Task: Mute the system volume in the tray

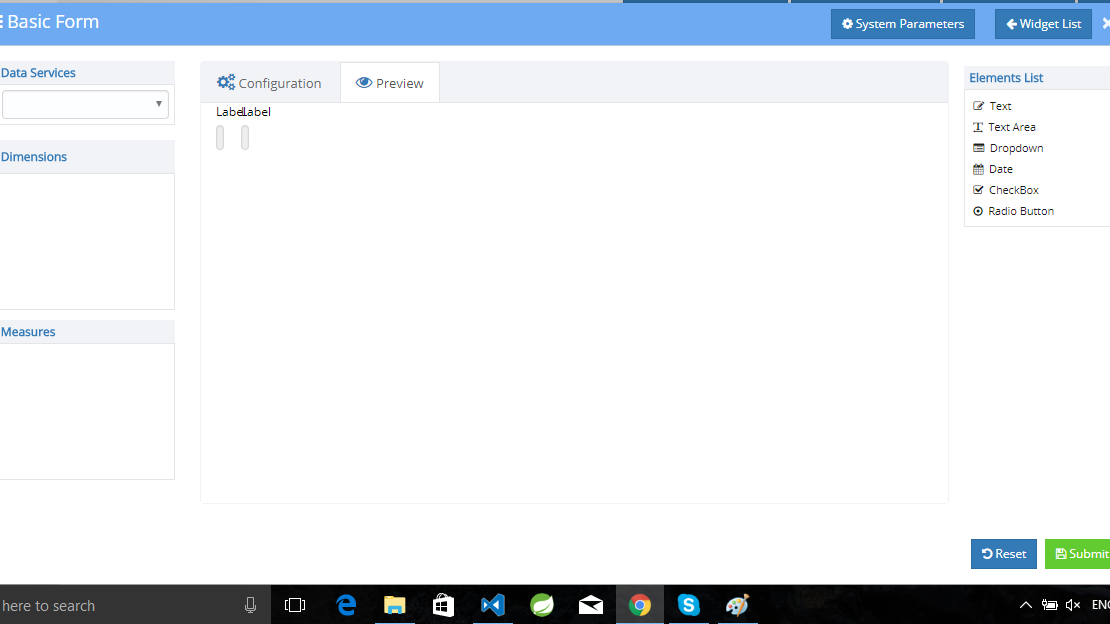Action: [x=1072, y=605]
